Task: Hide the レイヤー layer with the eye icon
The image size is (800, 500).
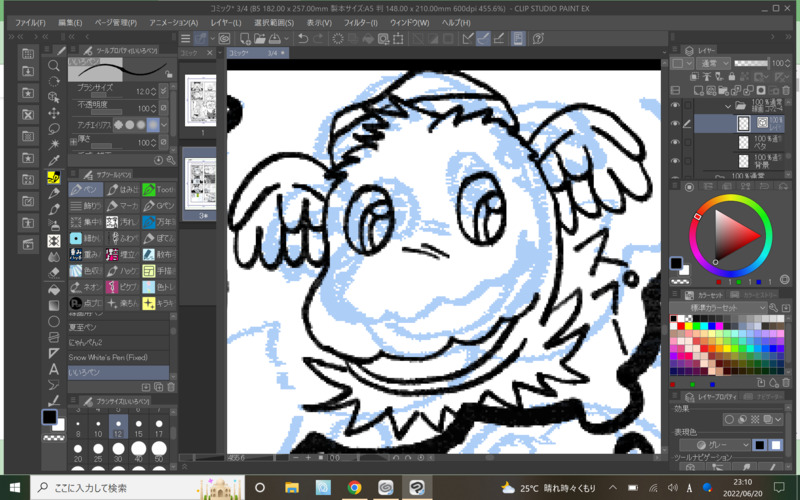Action: pos(676,123)
